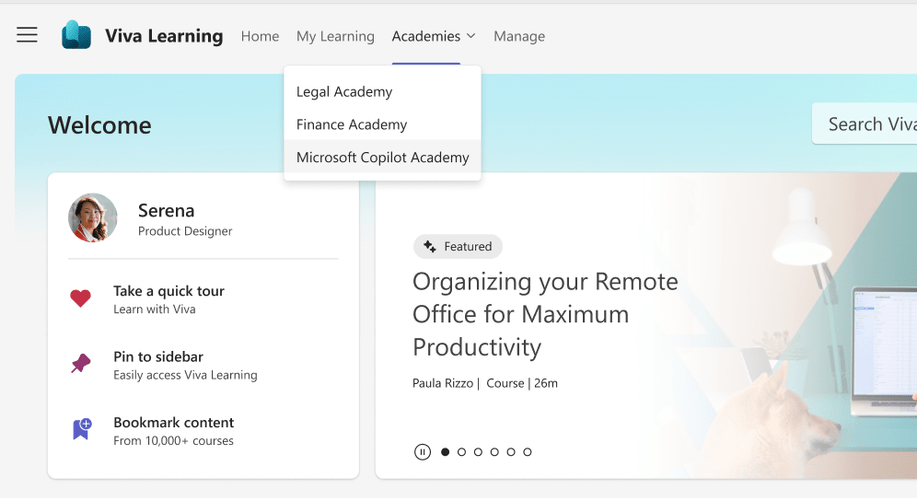Click From 10,000+ courses text
Image resolution: width=923 pixels, height=498 pixels.
(174, 441)
